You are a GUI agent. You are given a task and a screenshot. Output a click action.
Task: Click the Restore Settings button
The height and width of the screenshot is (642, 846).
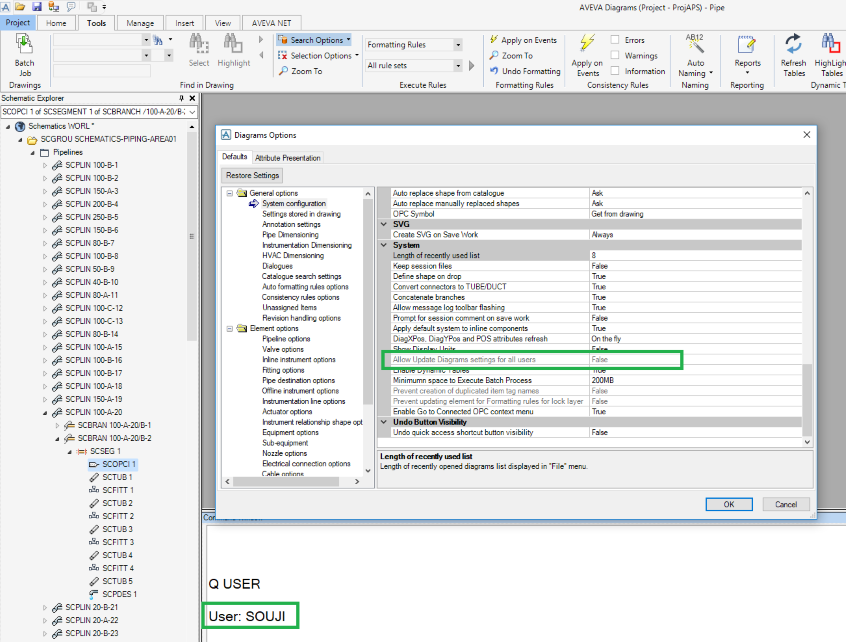pyautogui.click(x=253, y=176)
